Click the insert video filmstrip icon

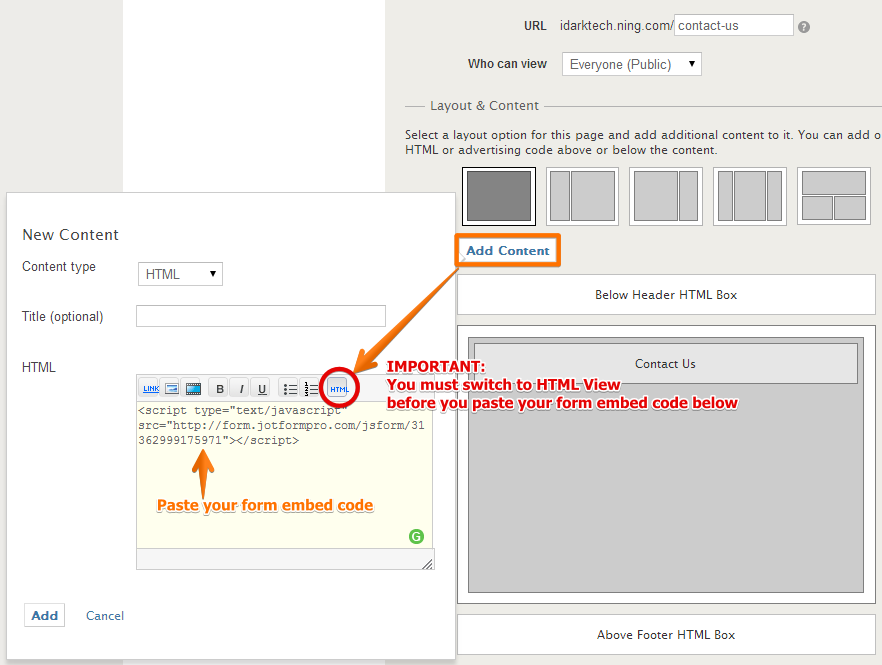click(x=193, y=389)
